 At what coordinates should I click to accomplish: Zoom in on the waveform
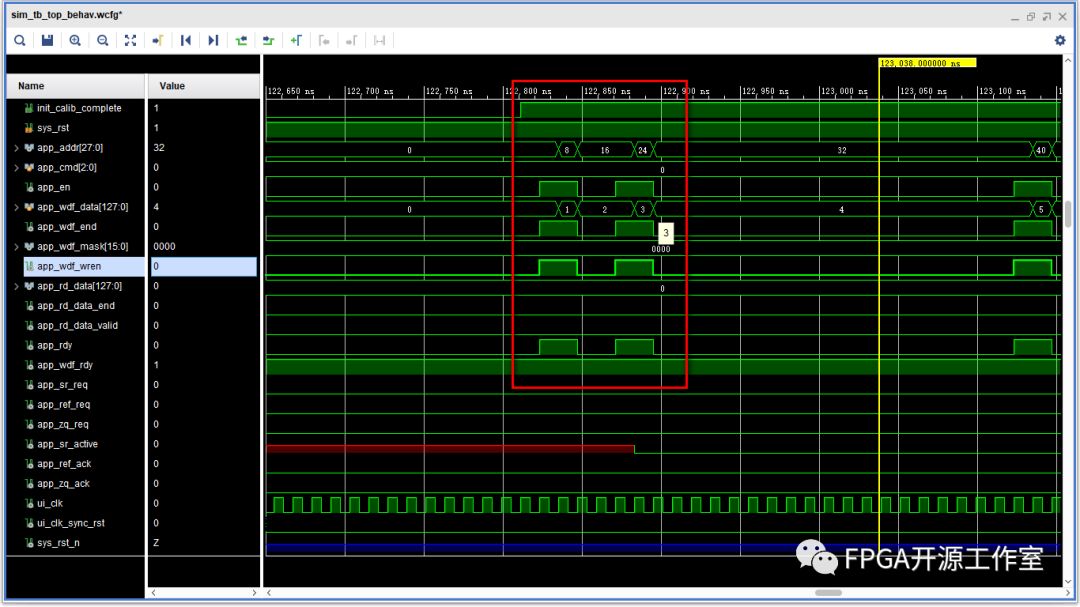(x=75, y=40)
